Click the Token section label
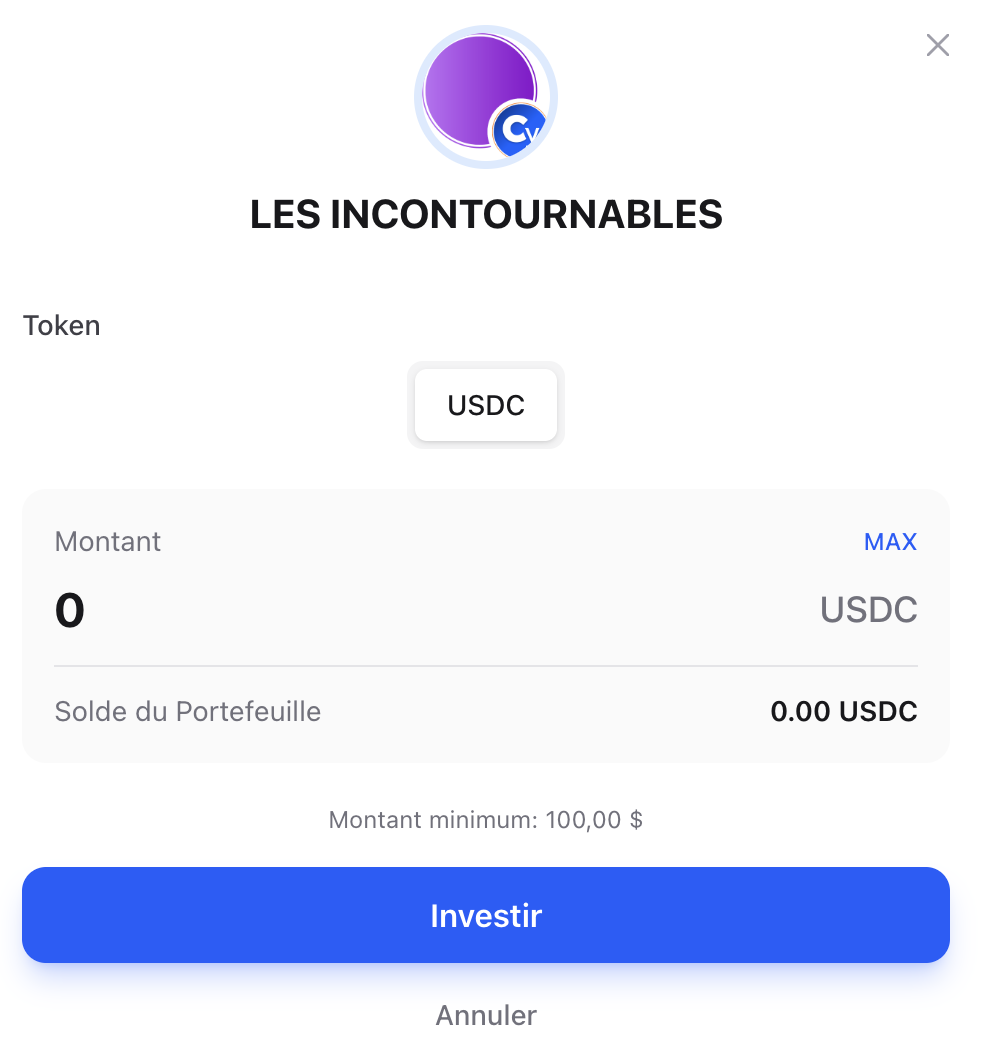 point(62,326)
